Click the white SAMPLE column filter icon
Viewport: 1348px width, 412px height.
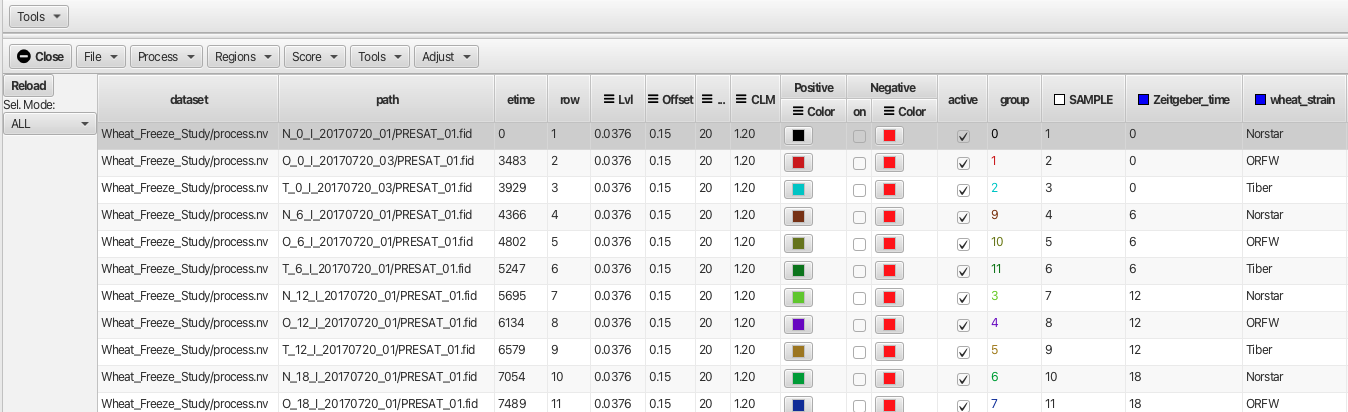point(1059,100)
